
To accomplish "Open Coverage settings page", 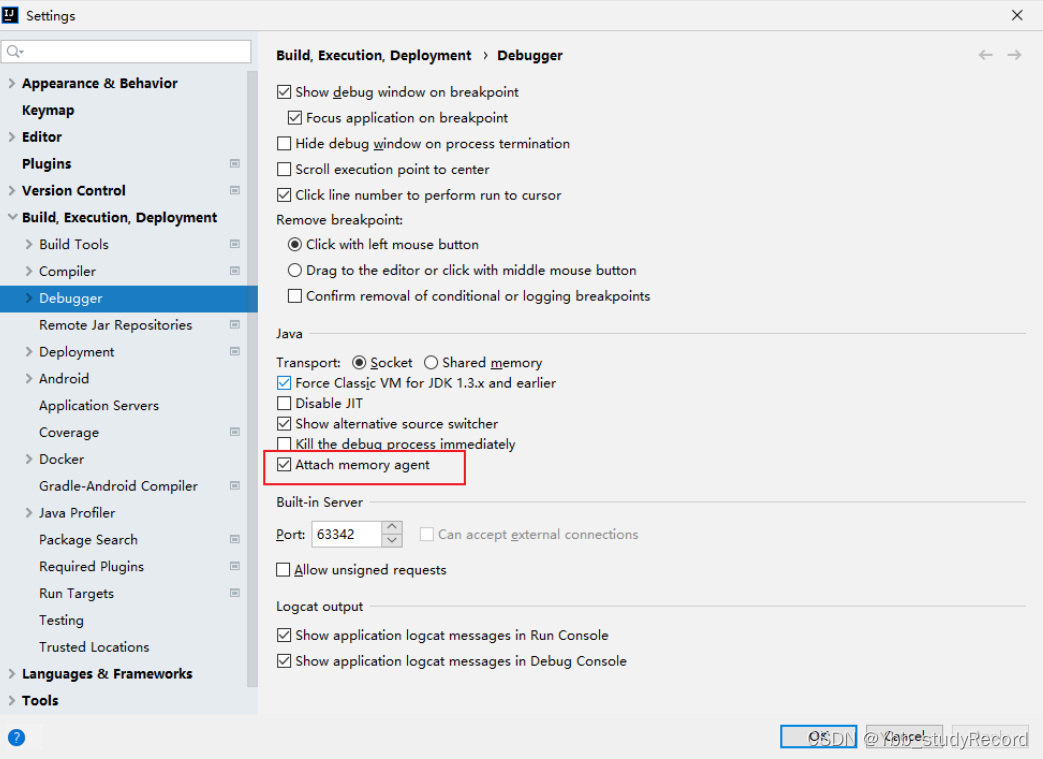I will (x=69, y=432).
